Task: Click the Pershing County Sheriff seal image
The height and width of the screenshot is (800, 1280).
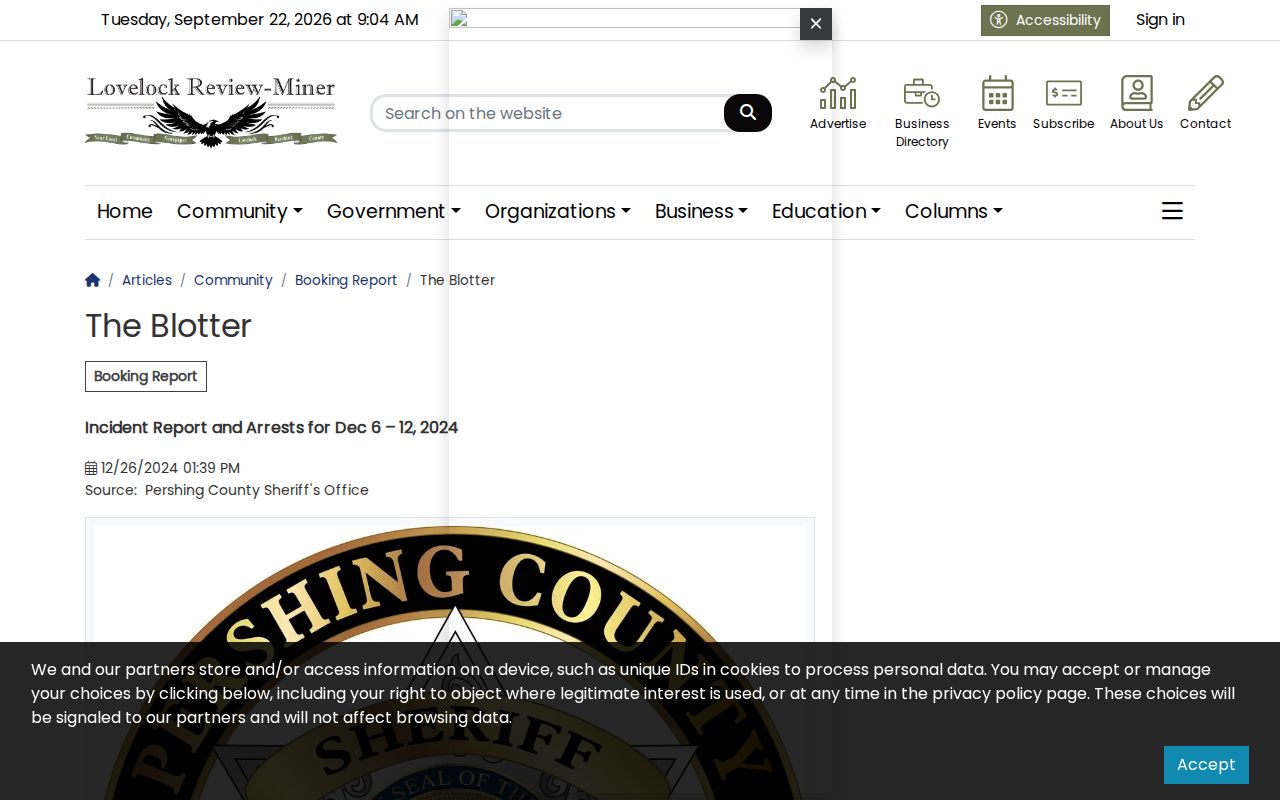Action: tap(450, 660)
